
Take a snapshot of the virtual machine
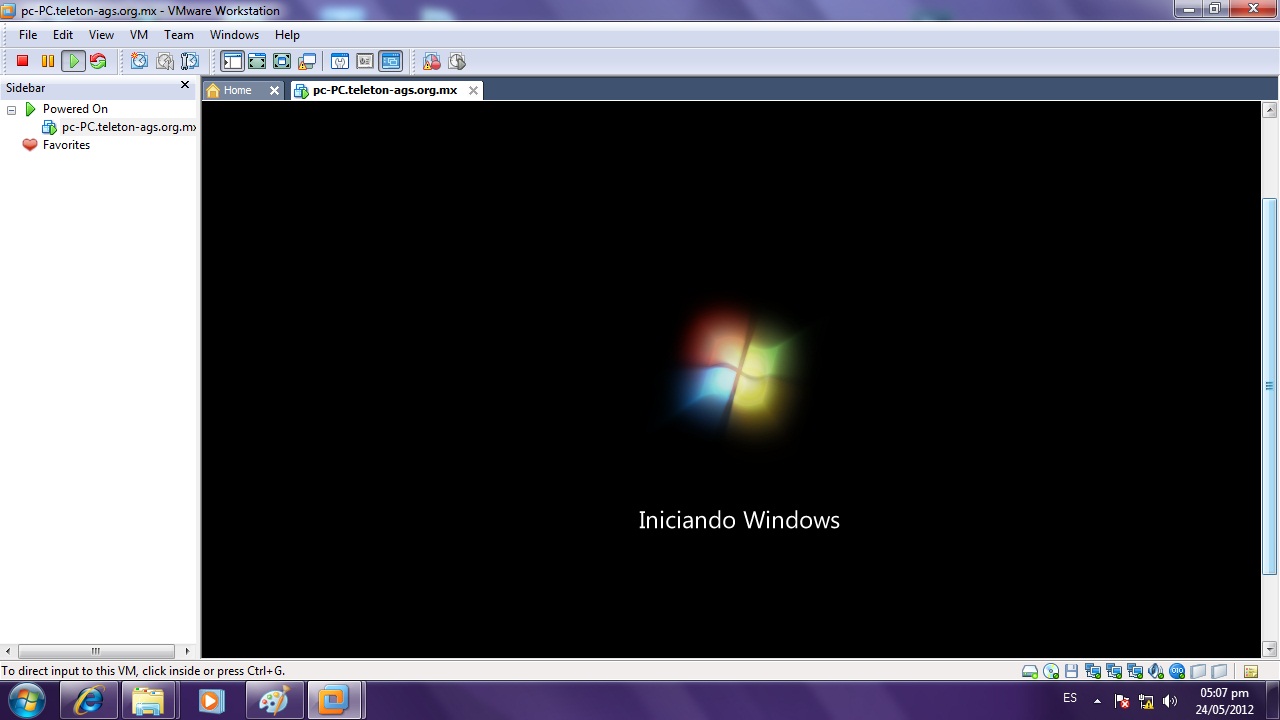(x=140, y=61)
